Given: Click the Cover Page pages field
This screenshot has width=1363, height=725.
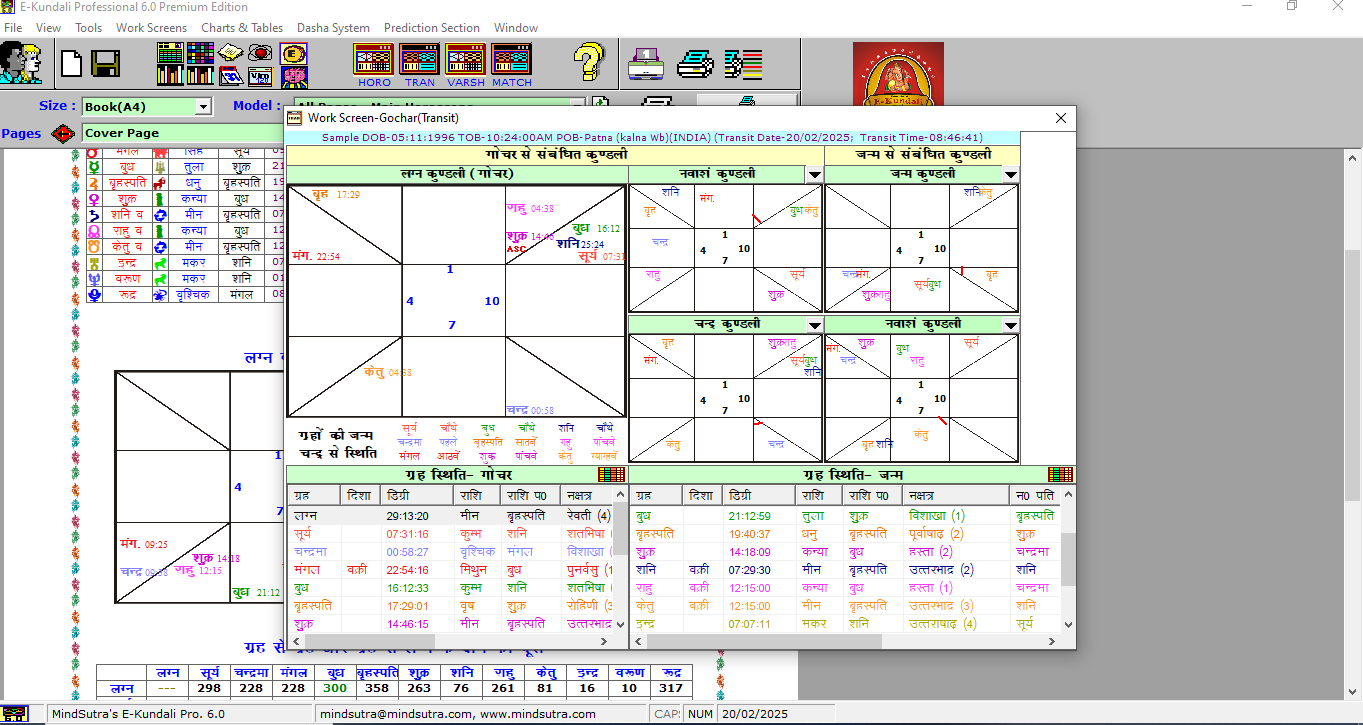Looking at the screenshot, I should (x=180, y=133).
